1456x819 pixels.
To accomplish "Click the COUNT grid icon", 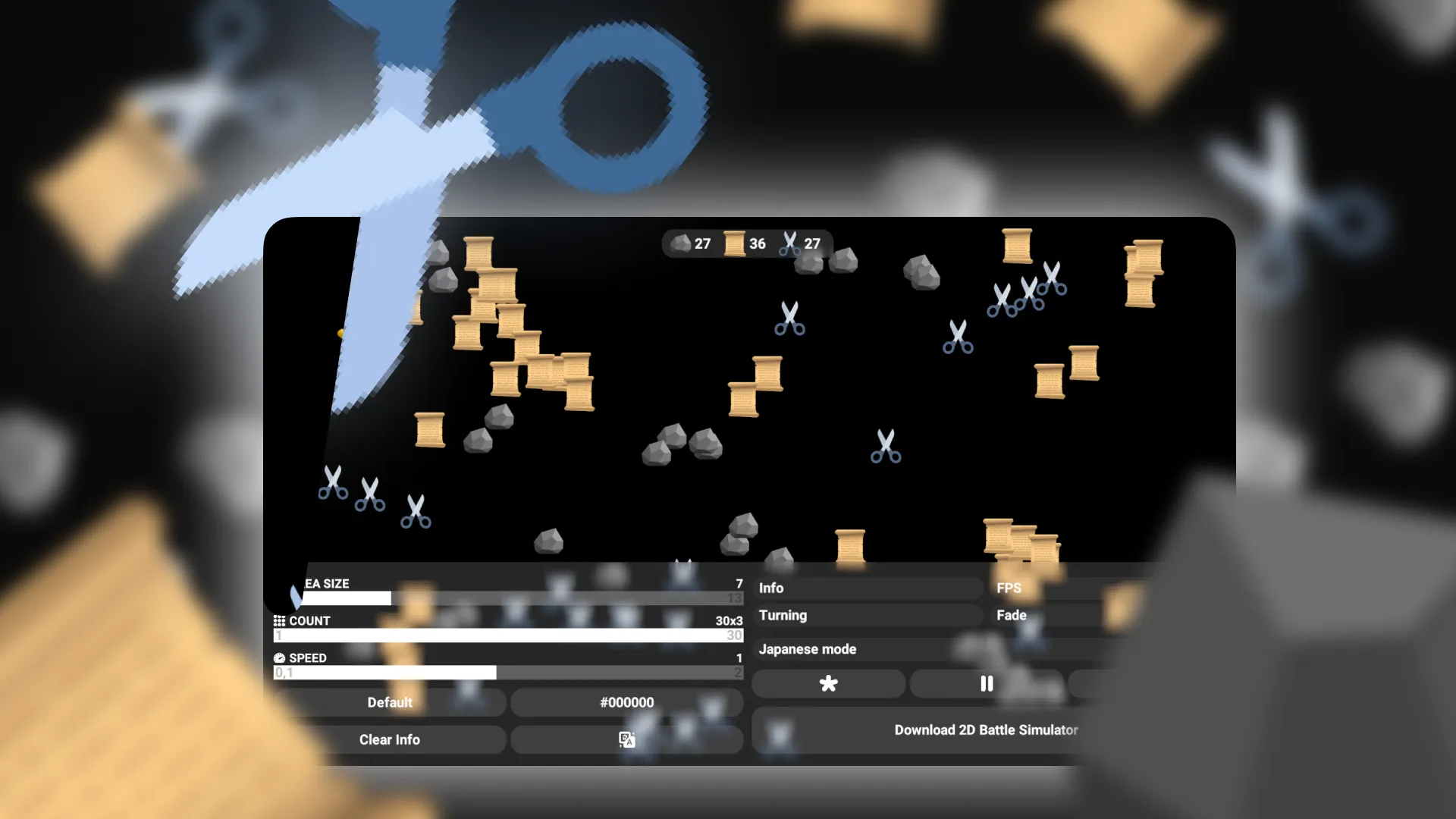I will pyautogui.click(x=279, y=620).
